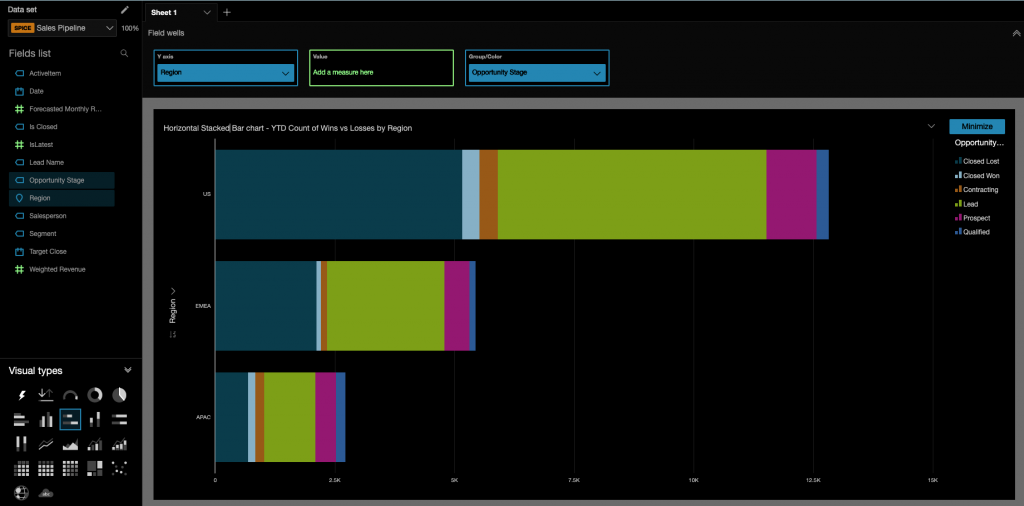1024x506 pixels.
Task: Click the Minimize button
Action: tap(976, 126)
